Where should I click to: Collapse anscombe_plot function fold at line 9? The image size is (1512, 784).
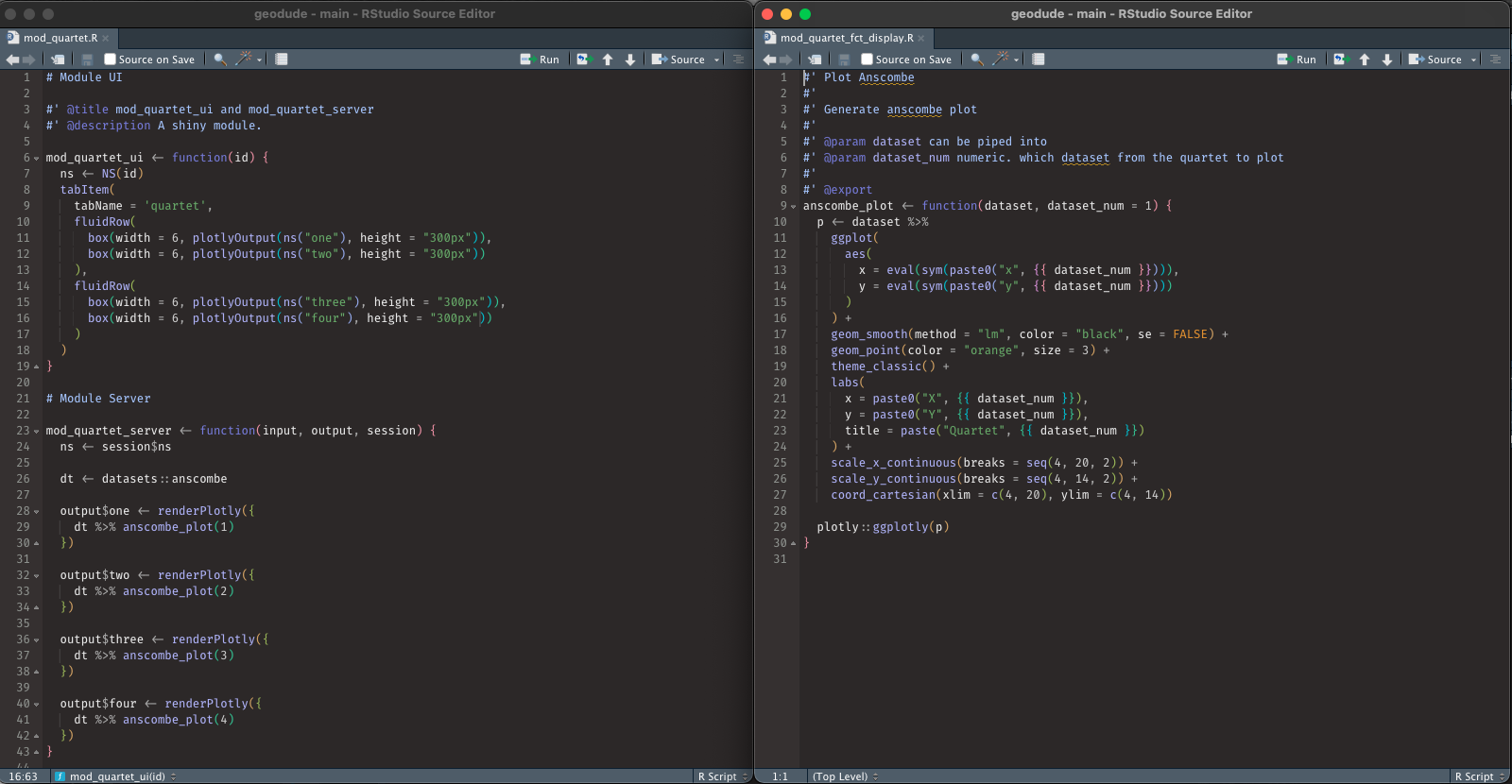pyautogui.click(x=794, y=207)
